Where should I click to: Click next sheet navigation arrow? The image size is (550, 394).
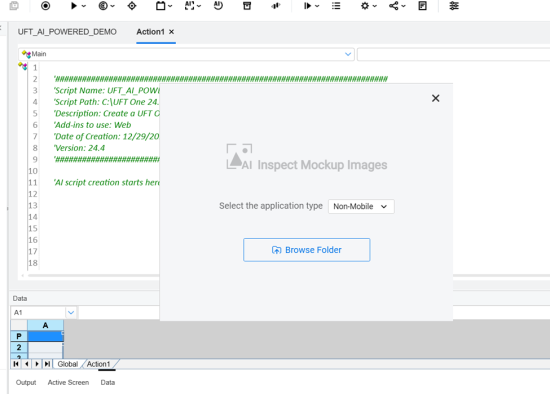(x=37, y=364)
